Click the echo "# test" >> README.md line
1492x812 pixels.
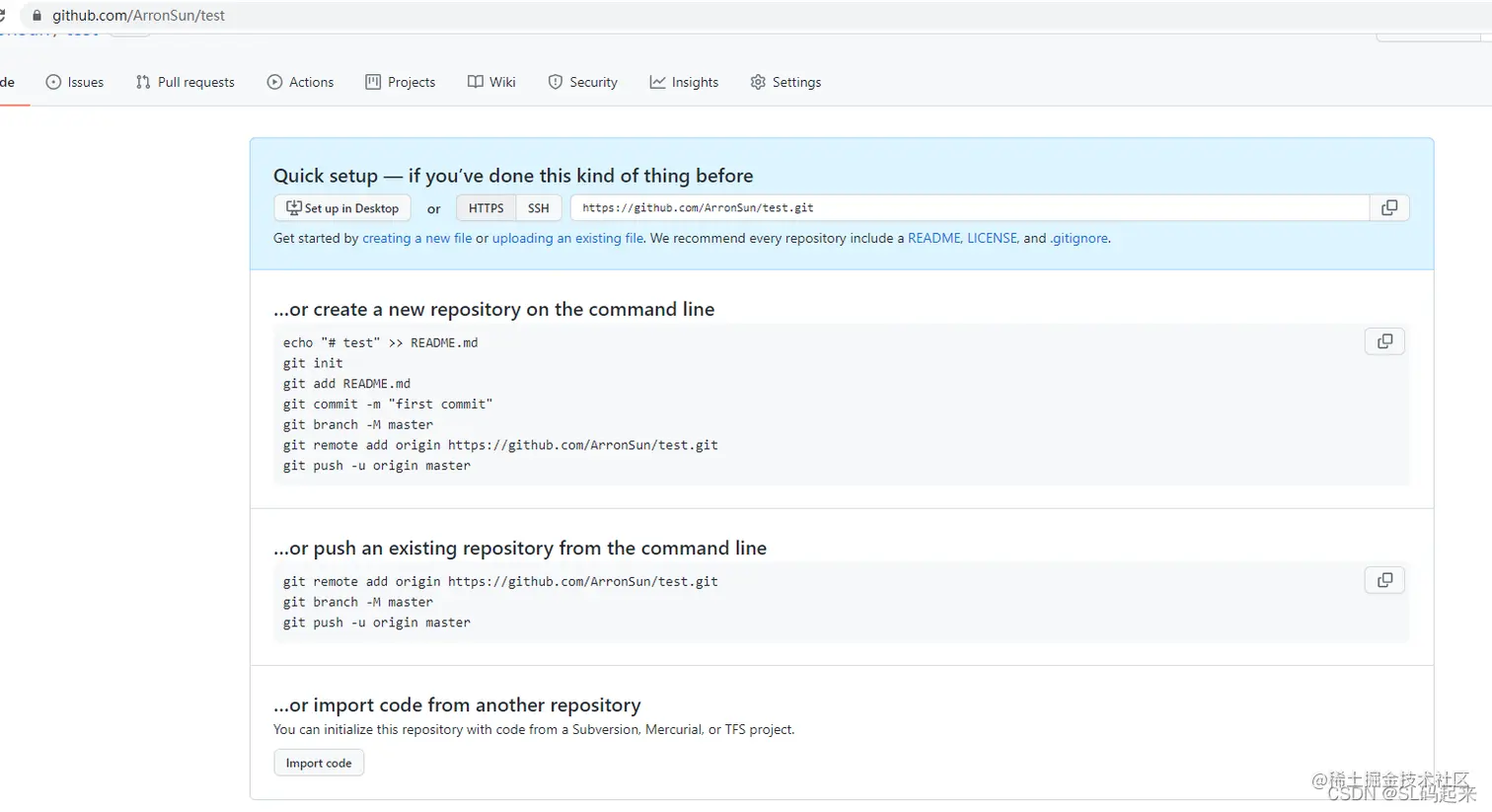[380, 342]
